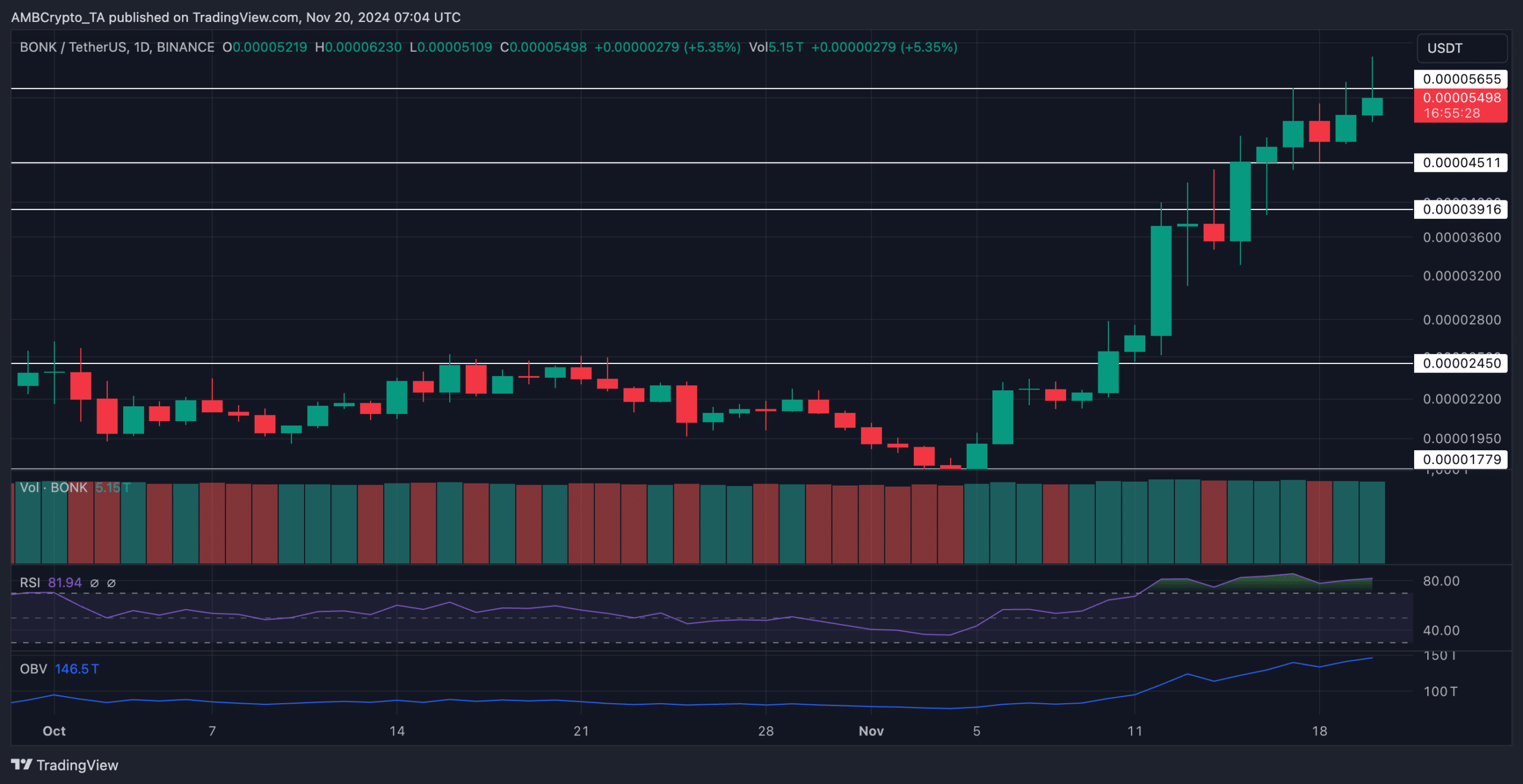The image size is (1523, 784).
Task: Click the 14 date label on time axis
Action: tap(397, 731)
